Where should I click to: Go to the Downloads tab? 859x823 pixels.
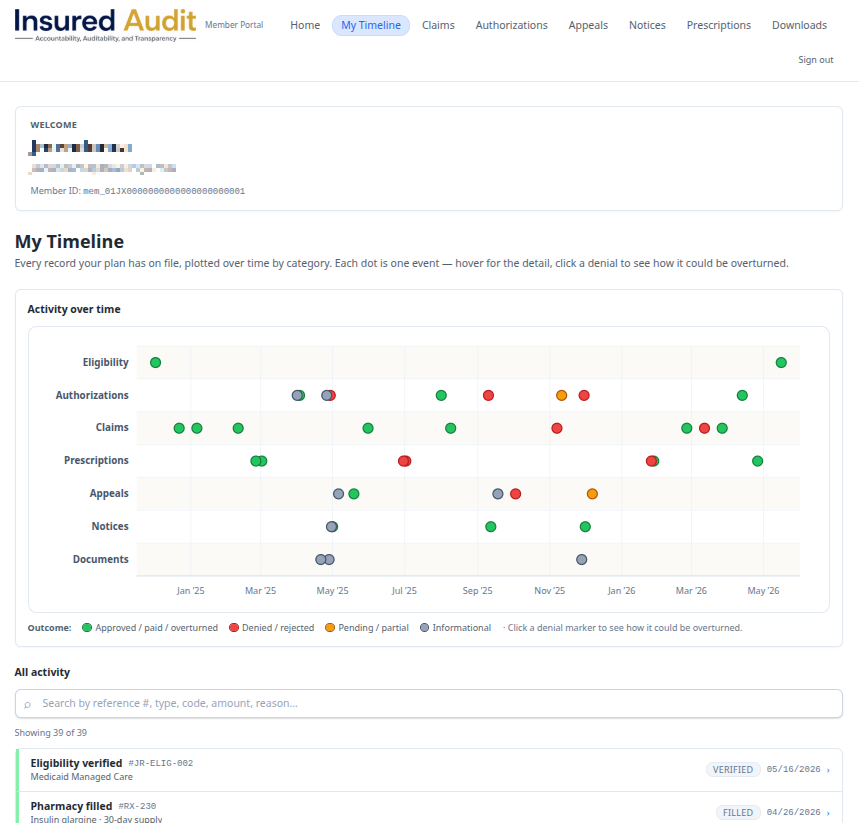point(799,25)
